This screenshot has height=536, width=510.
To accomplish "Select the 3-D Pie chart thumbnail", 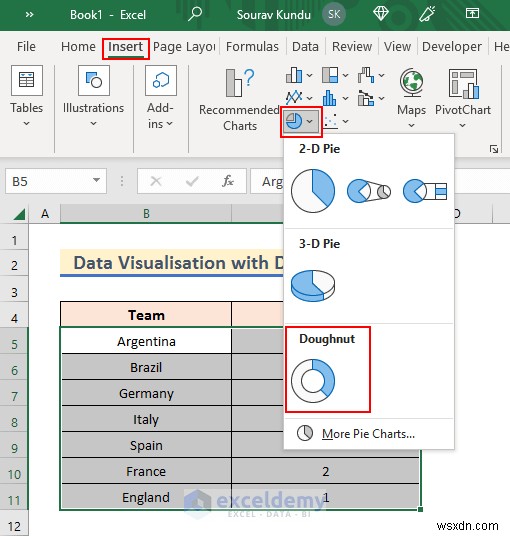I will [313, 286].
